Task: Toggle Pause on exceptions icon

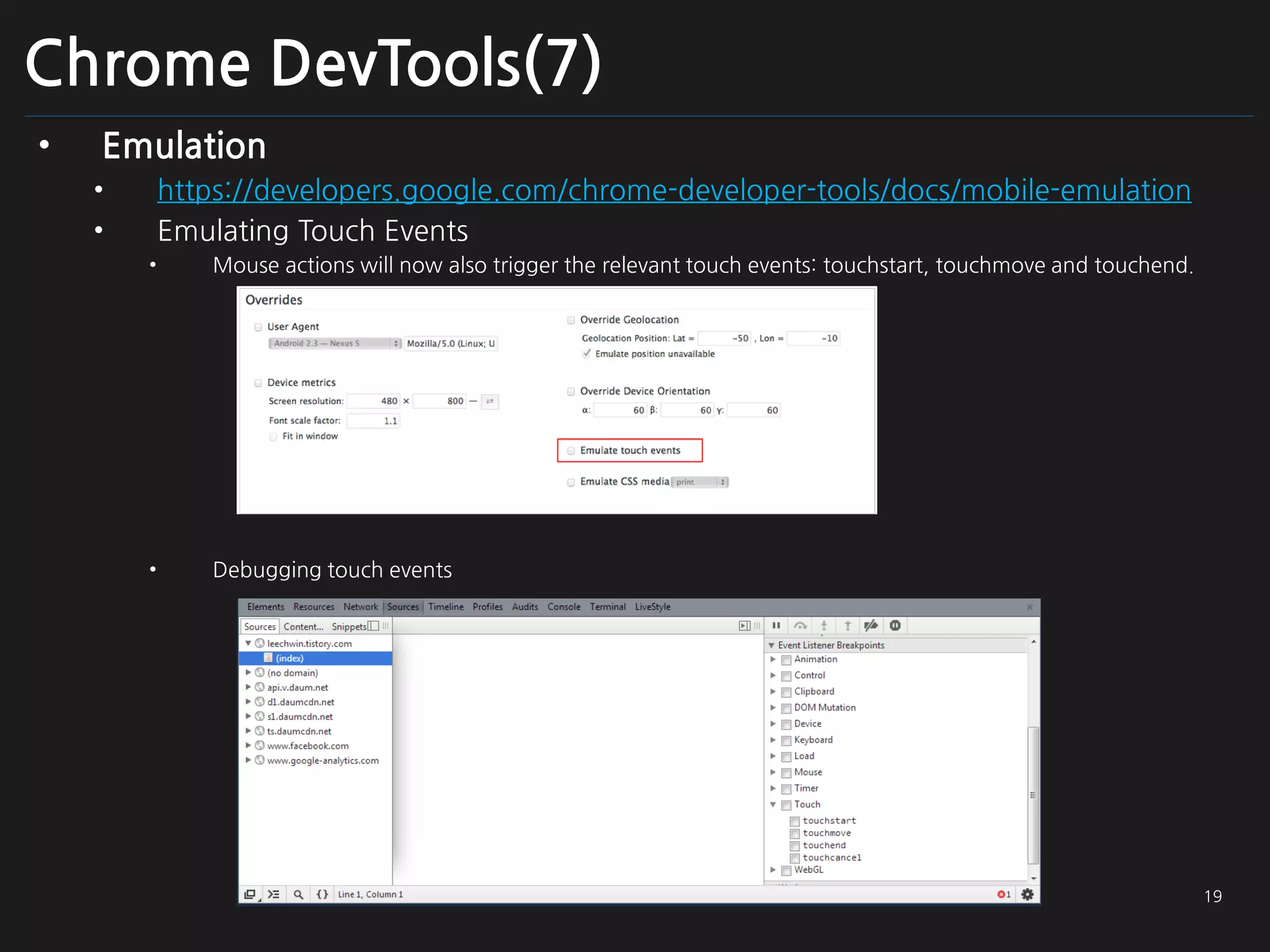Action: pos(895,625)
